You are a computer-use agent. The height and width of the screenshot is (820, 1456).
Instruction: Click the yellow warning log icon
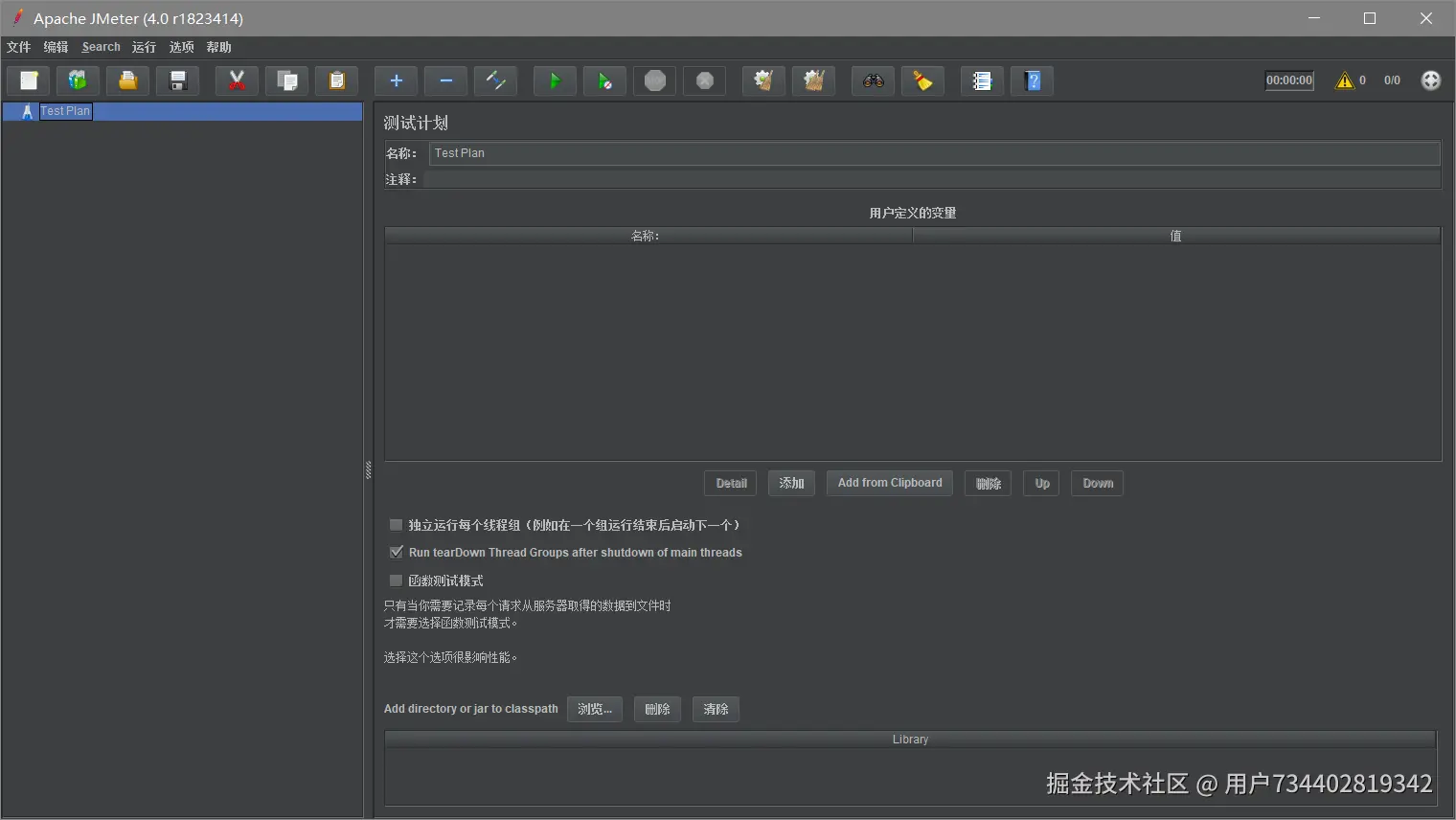[1345, 80]
